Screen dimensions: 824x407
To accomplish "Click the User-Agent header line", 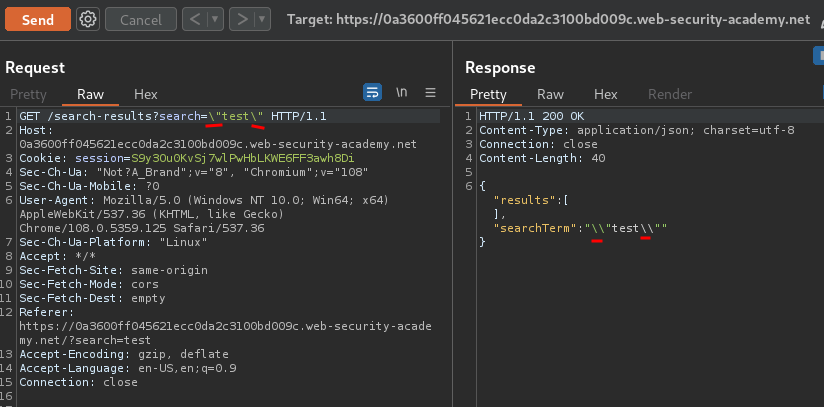I will [204, 214].
